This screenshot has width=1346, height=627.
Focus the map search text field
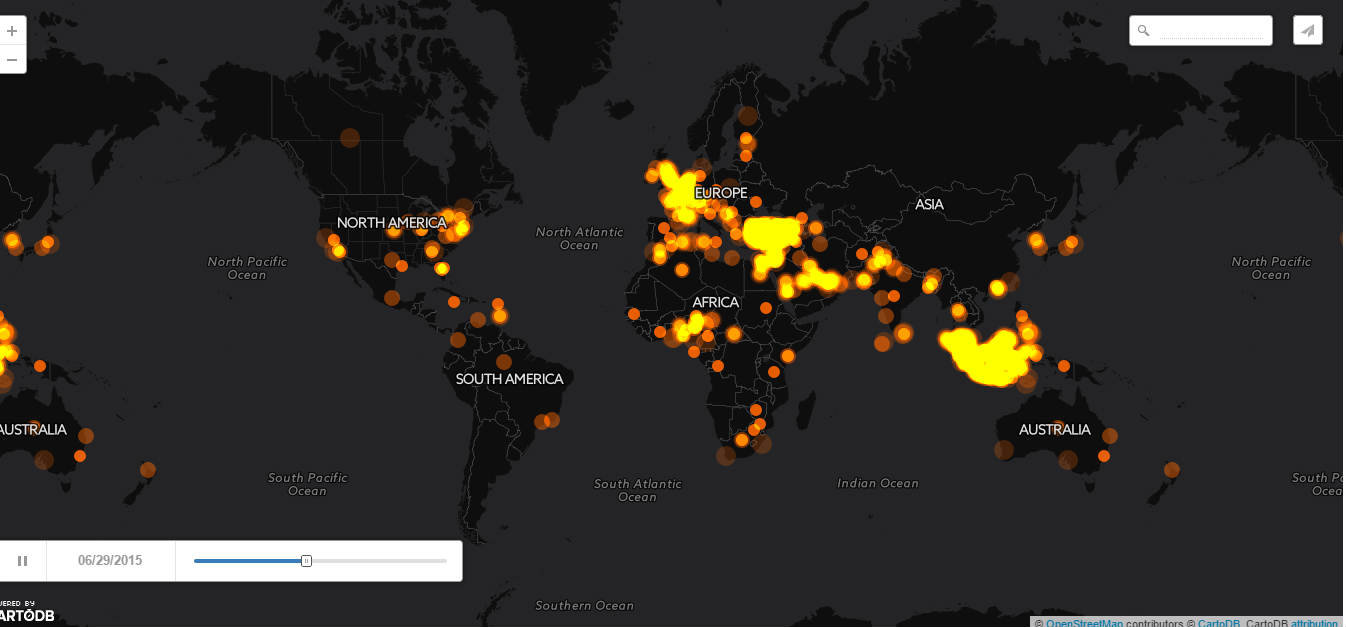coord(1210,31)
